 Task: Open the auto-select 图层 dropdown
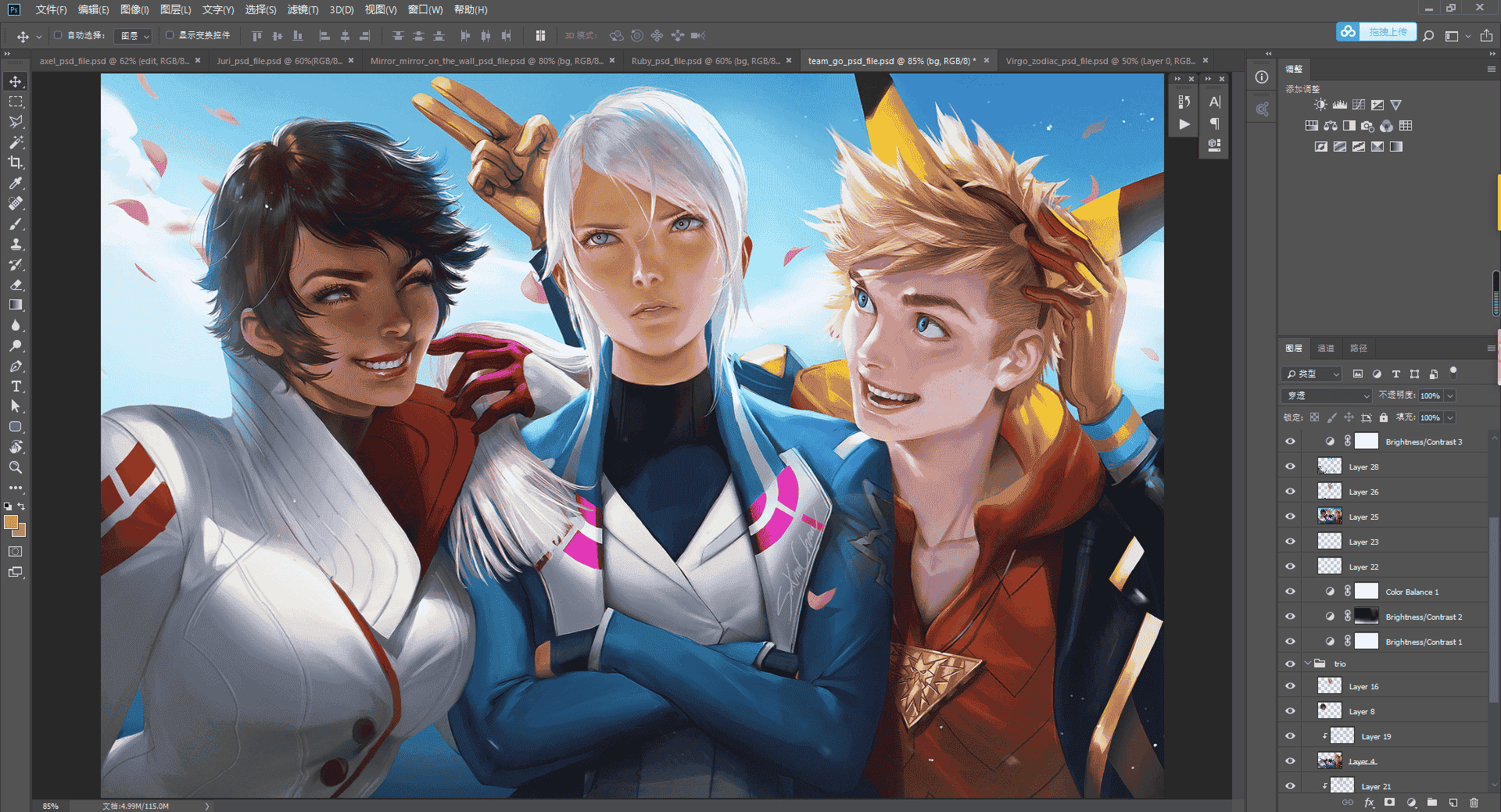coord(134,36)
